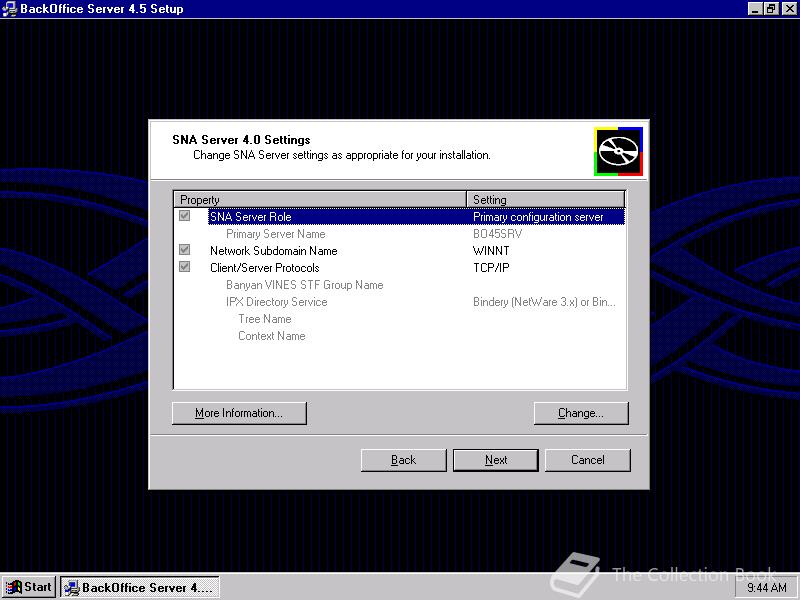
Task: Select the Context Name row
Action: click(400, 336)
